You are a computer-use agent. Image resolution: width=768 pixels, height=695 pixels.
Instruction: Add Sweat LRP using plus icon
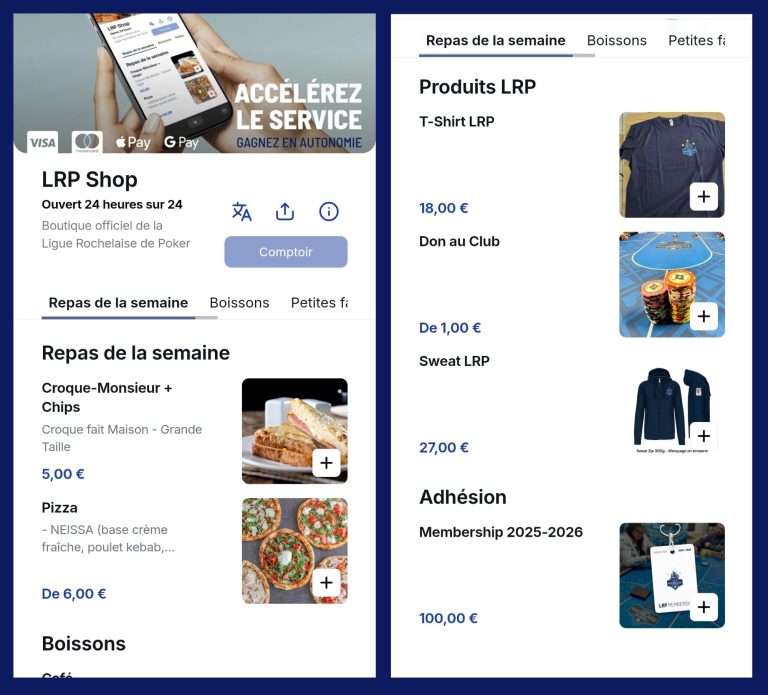coord(704,436)
